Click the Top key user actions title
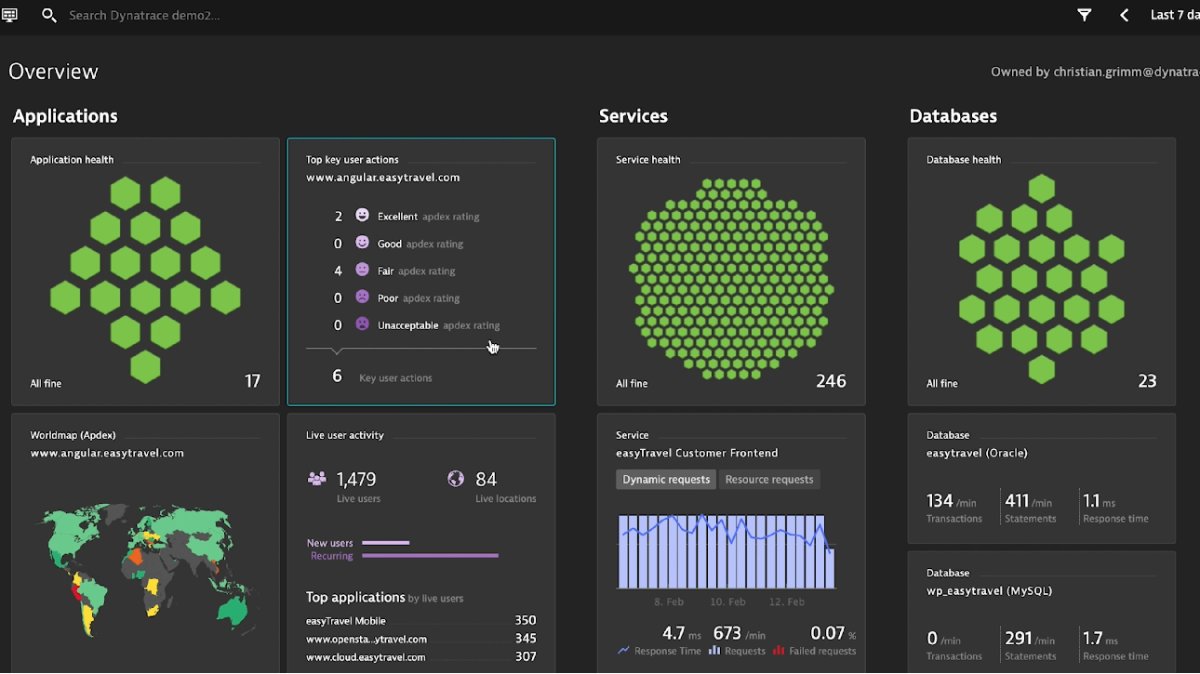This screenshot has width=1200, height=674. pos(352,160)
